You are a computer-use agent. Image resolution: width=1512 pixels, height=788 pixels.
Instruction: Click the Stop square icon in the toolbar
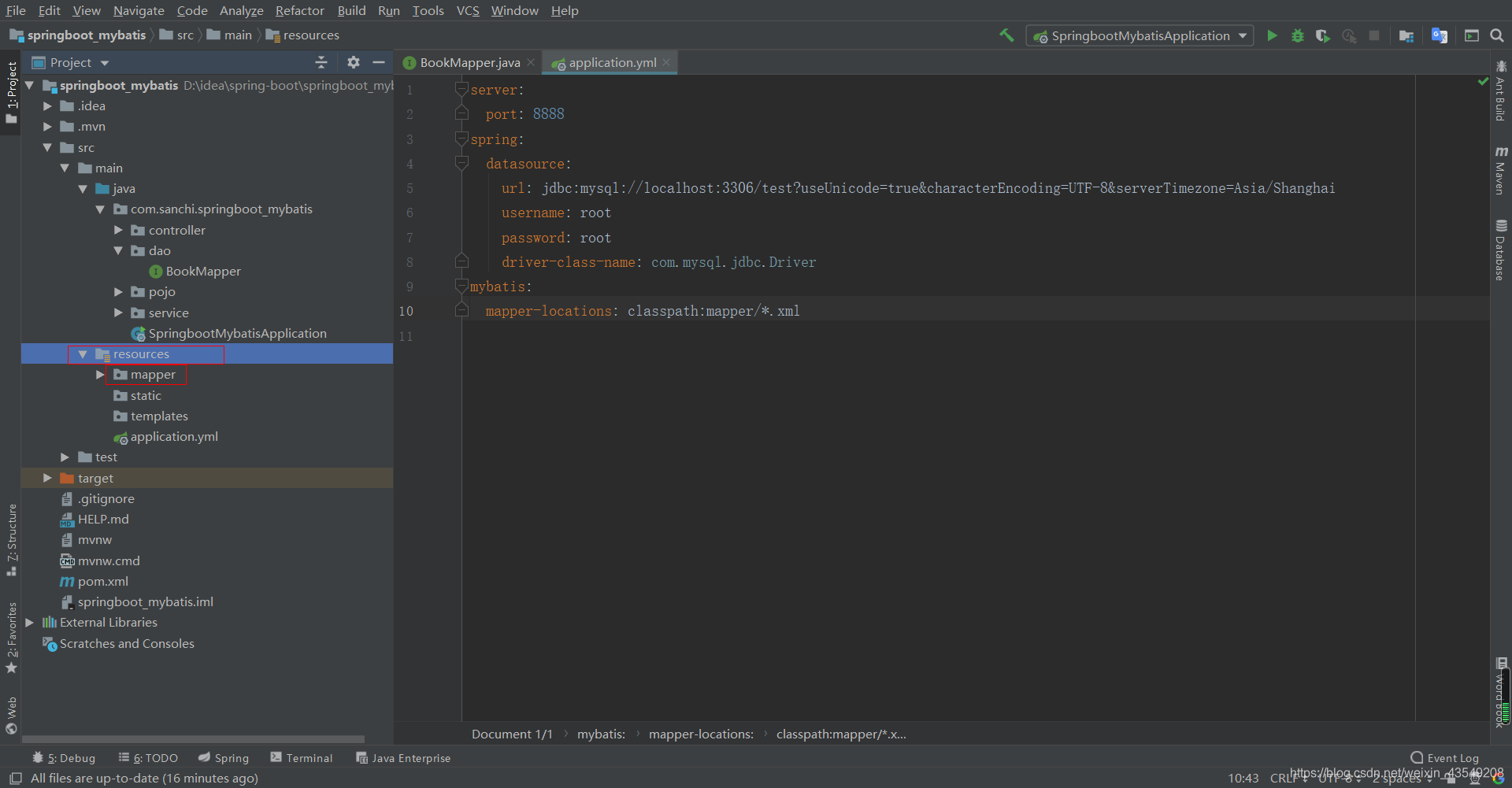point(1374,35)
